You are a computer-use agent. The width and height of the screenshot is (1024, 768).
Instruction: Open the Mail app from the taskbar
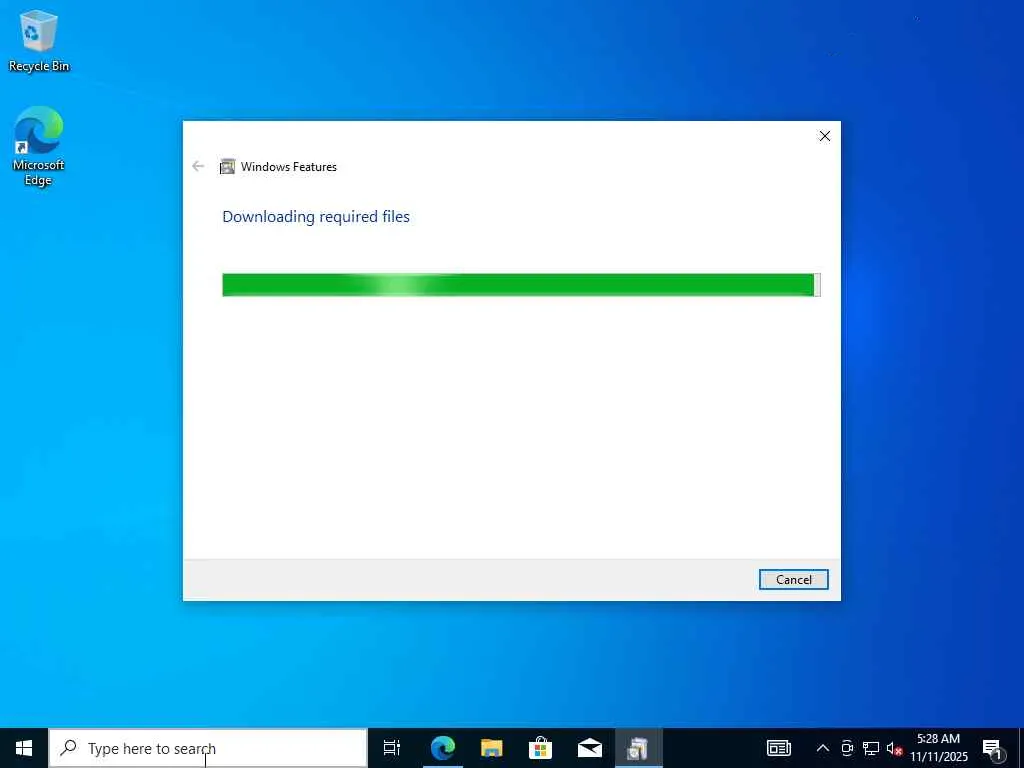(590, 748)
